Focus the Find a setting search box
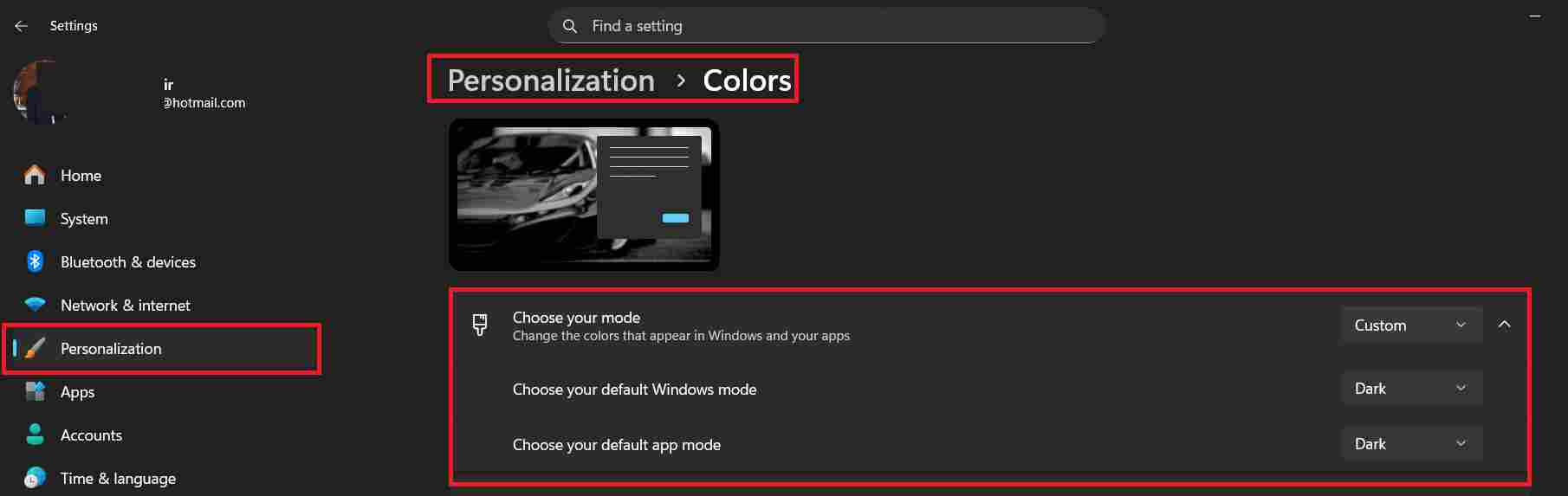This screenshot has width=1568, height=496. click(826, 26)
